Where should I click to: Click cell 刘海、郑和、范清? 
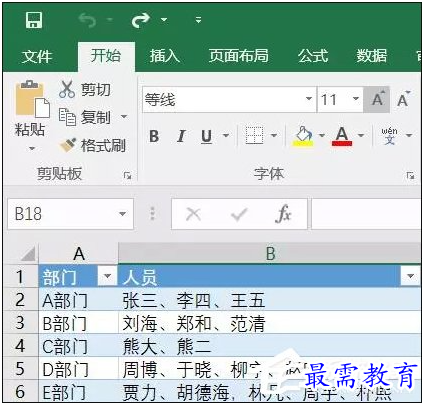coord(269,323)
